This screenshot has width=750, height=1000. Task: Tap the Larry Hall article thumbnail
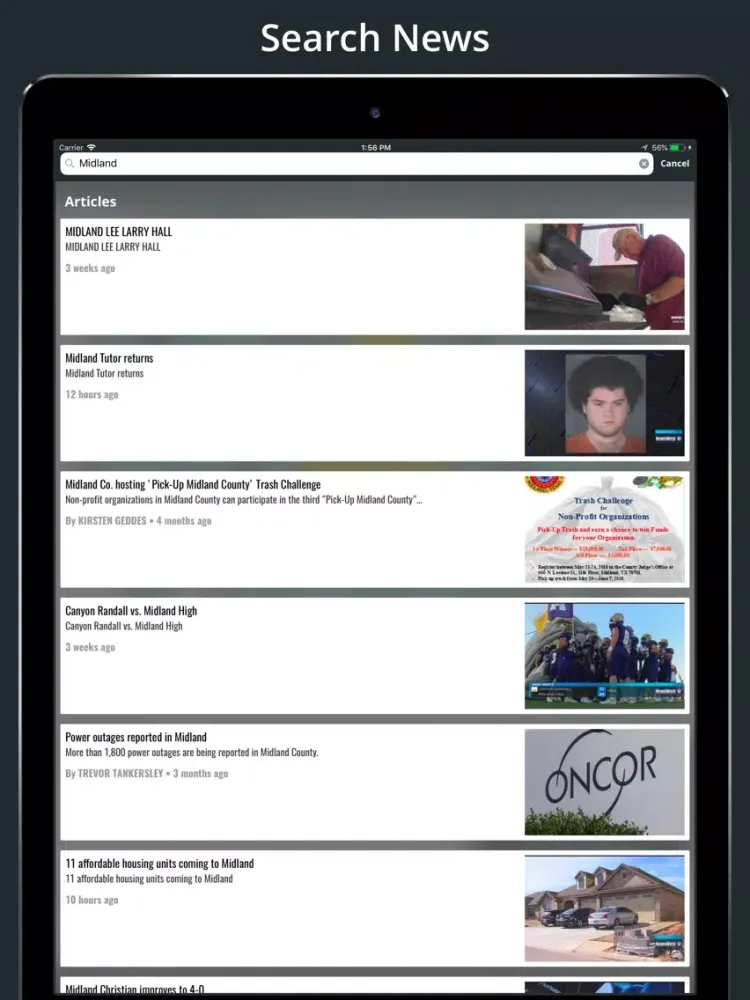point(605,276)
